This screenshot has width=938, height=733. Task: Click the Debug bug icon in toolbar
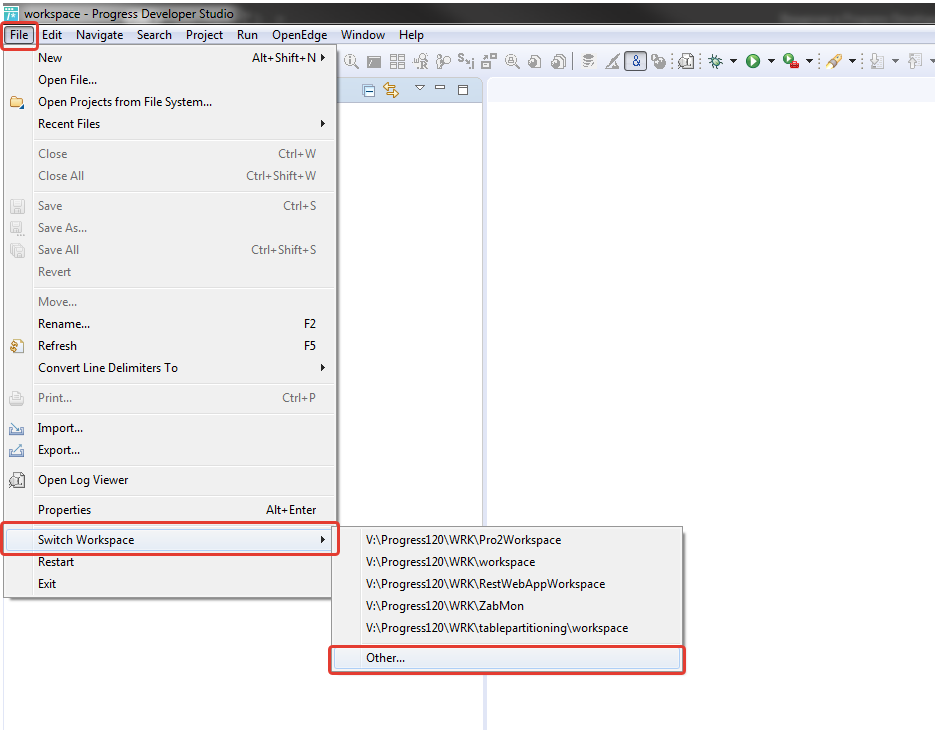[715, 61]
